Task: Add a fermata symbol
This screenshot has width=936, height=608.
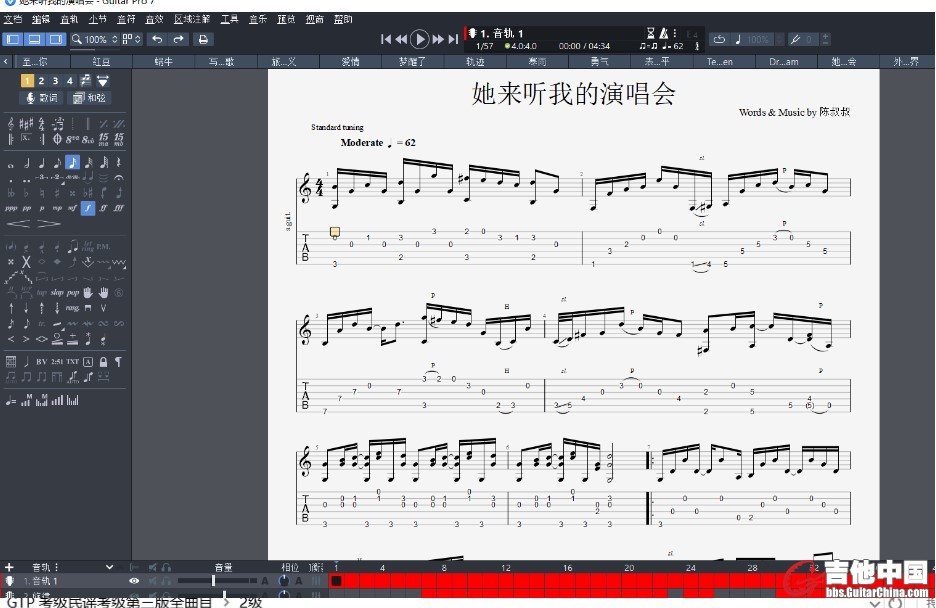Action: [119, 178]
